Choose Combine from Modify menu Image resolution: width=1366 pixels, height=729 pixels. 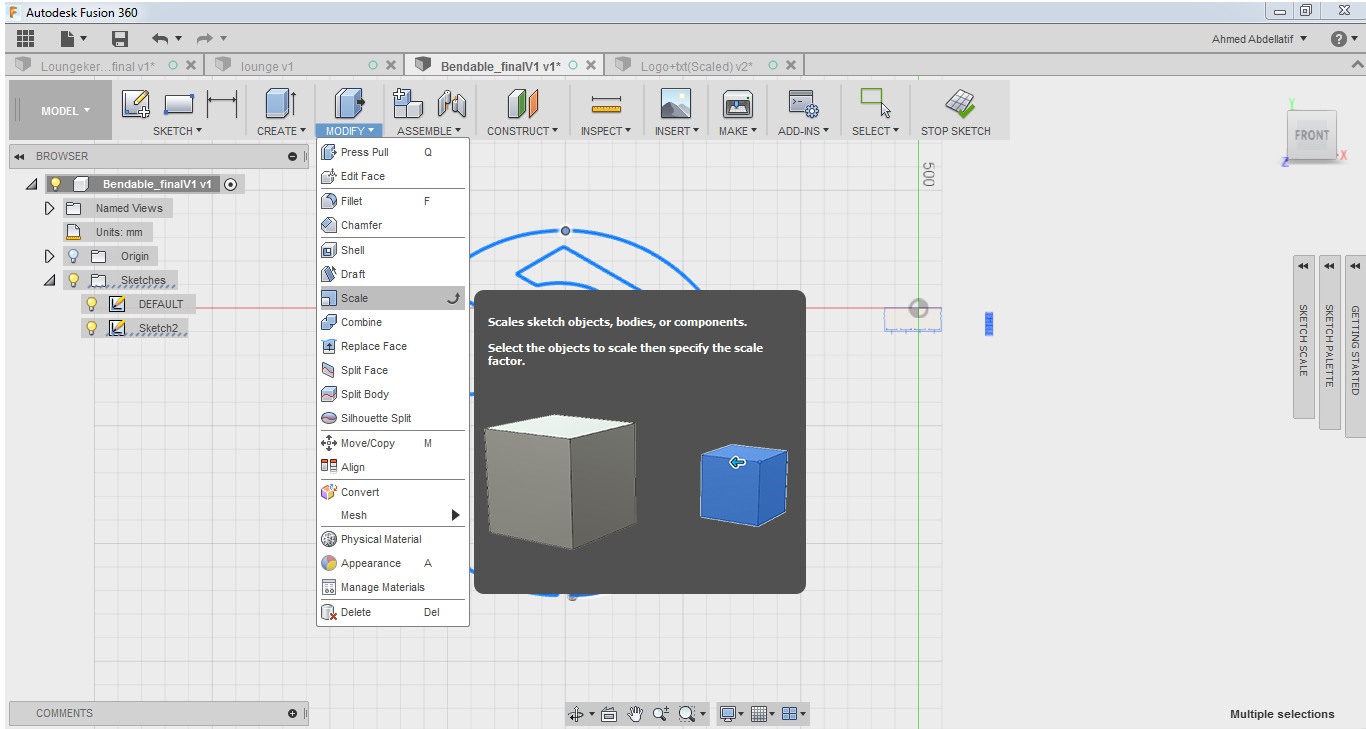[x=392, y=322]
